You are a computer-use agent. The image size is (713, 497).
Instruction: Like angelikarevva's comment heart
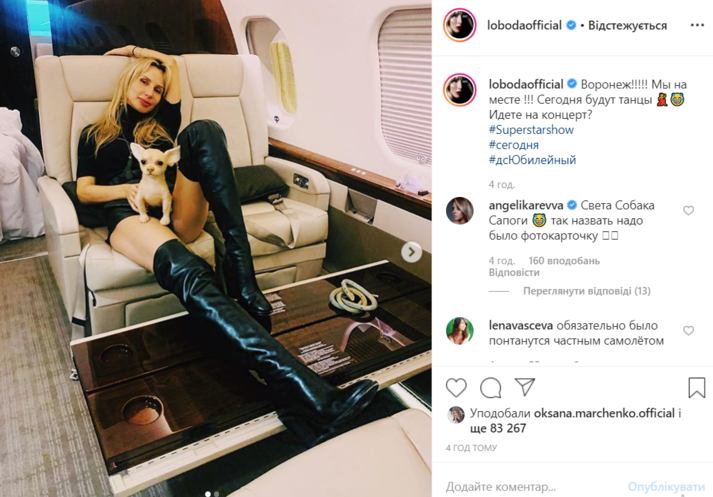688,211
